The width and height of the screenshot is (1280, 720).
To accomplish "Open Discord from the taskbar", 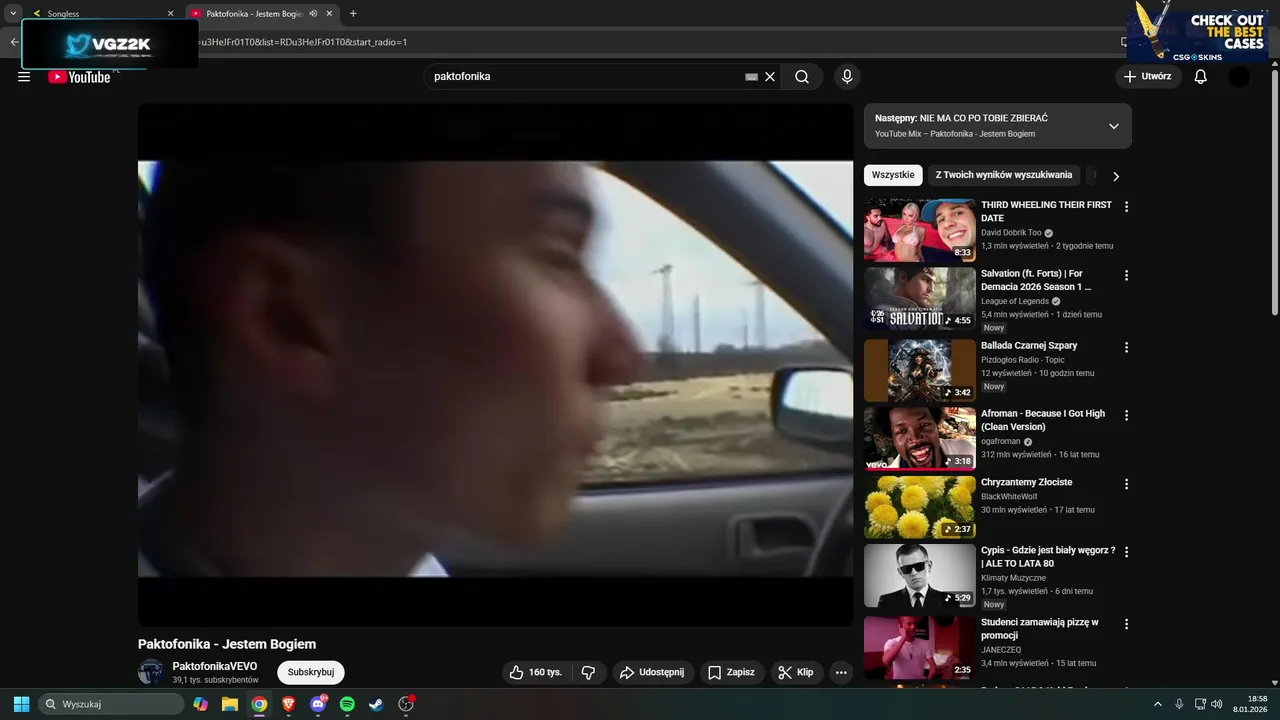I will pos(318,704).
